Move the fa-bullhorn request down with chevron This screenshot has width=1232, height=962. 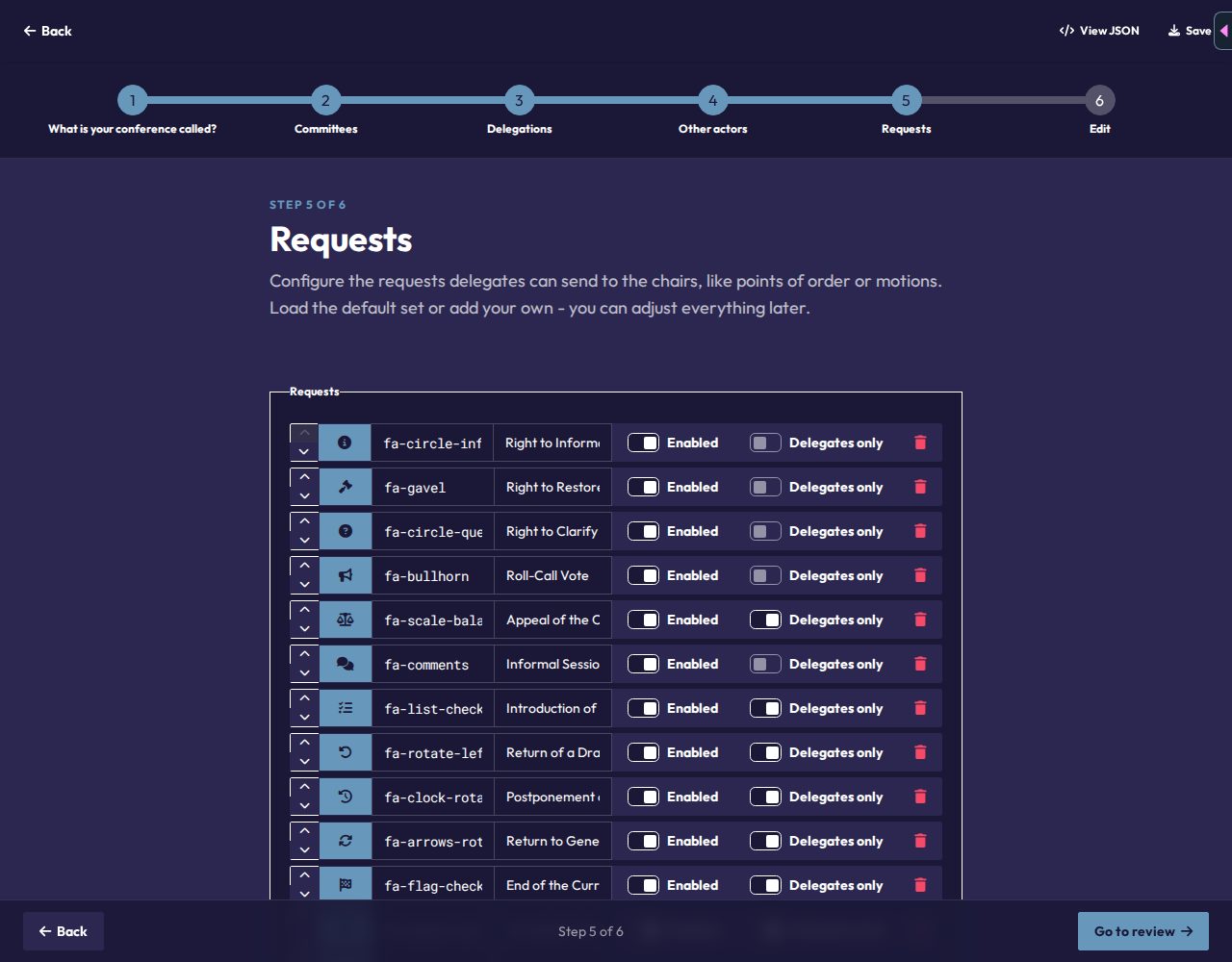point(304,585)
